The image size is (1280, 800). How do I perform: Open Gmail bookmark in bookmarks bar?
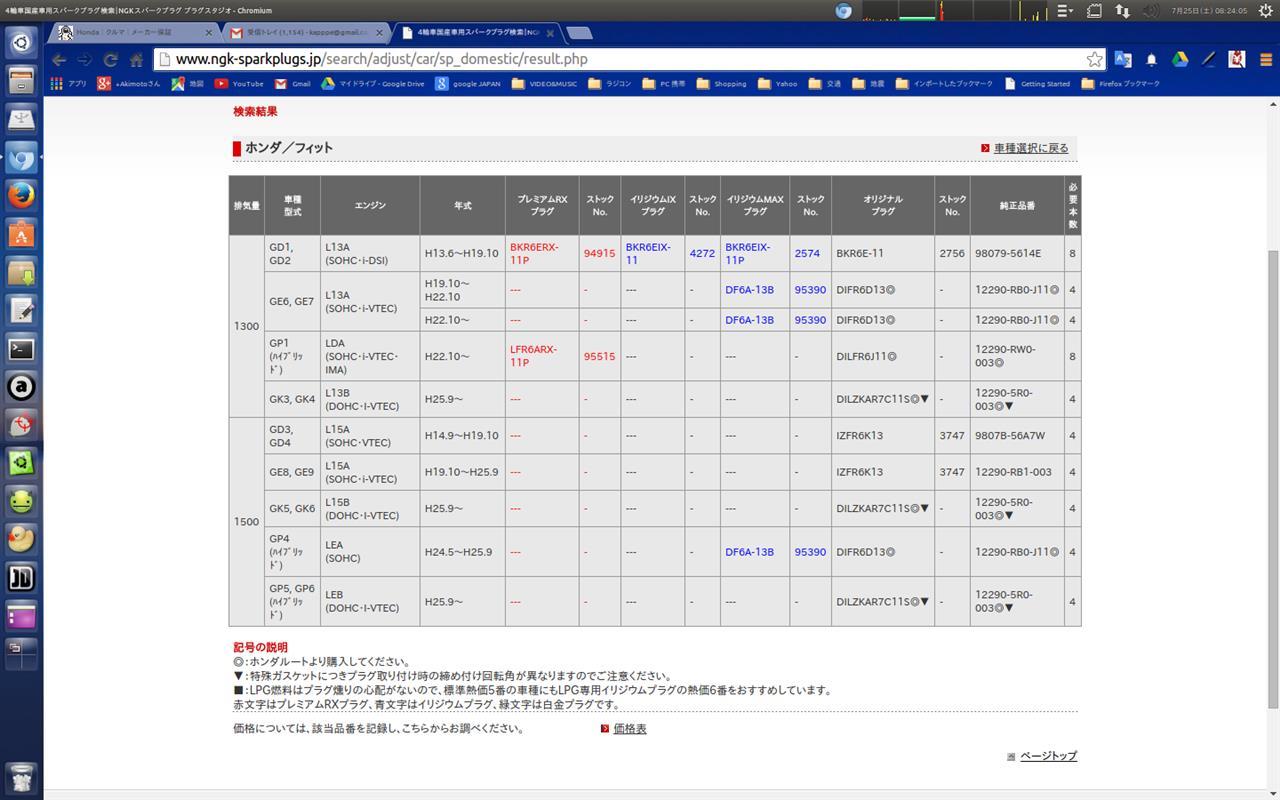pyautogui.click(x=293, y=84)
